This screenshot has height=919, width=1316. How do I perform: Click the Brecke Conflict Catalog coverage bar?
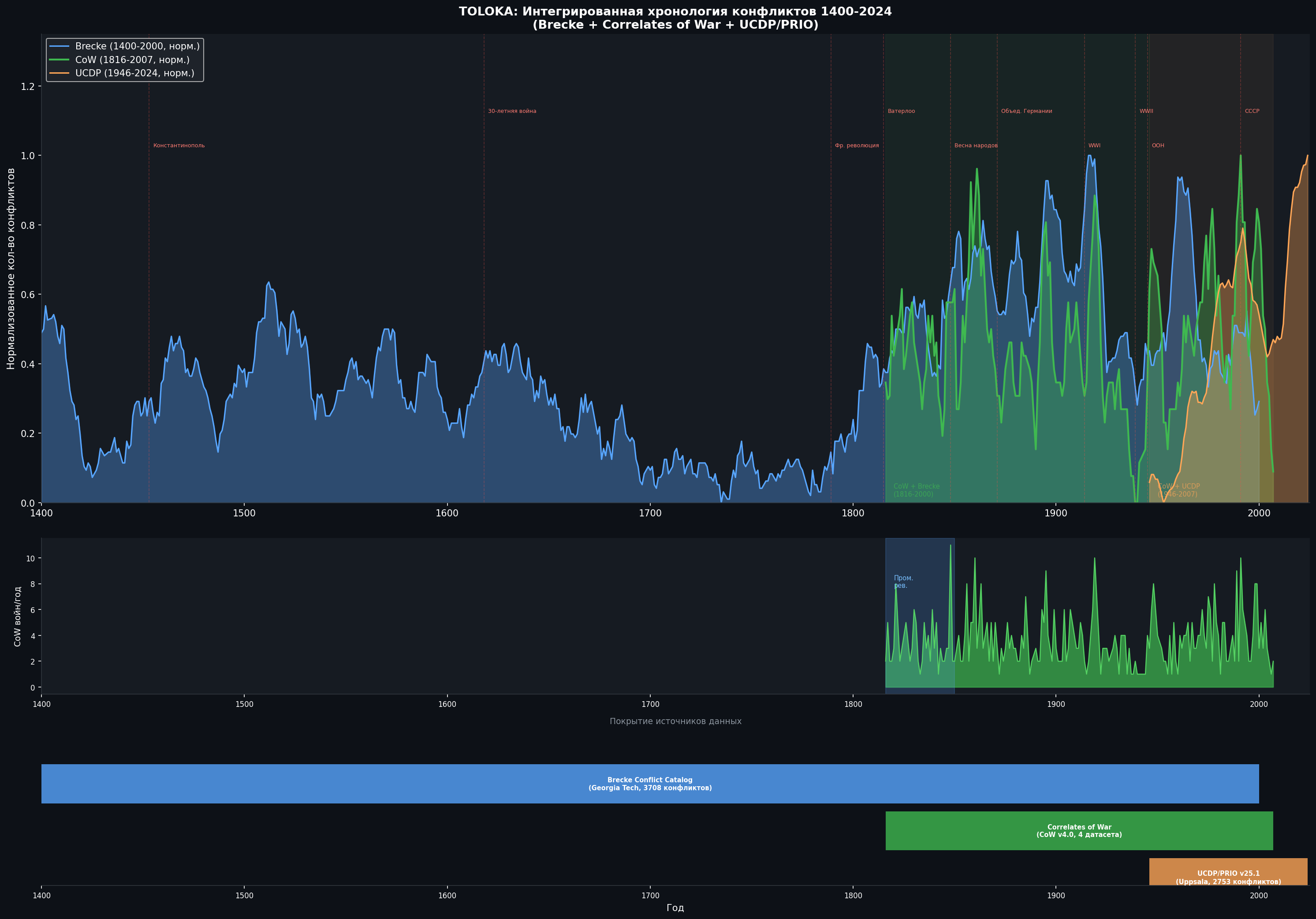click(x=650, y=784)
